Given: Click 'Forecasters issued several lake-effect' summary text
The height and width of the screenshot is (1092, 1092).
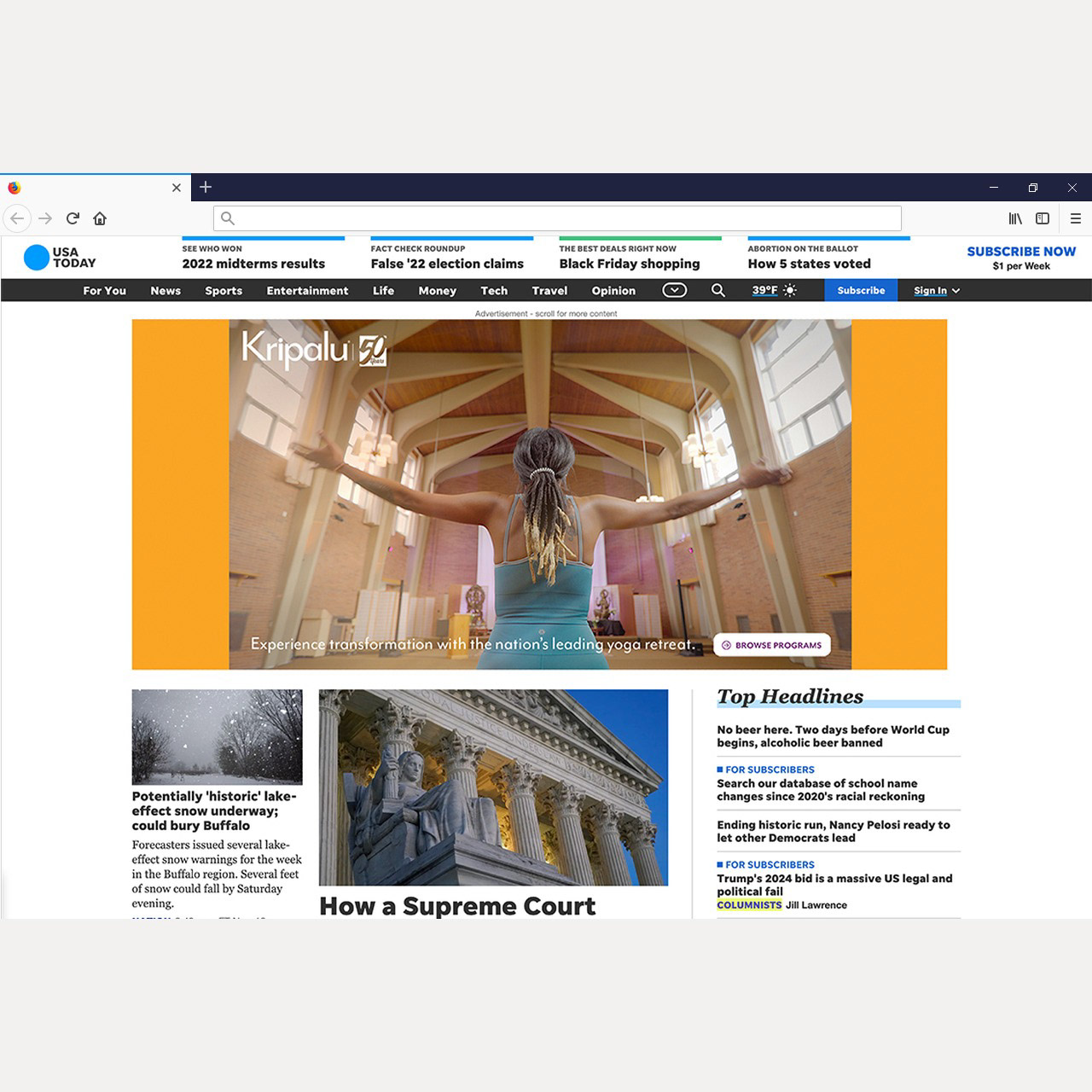Looking at the screenshot, I should point(217,874).
